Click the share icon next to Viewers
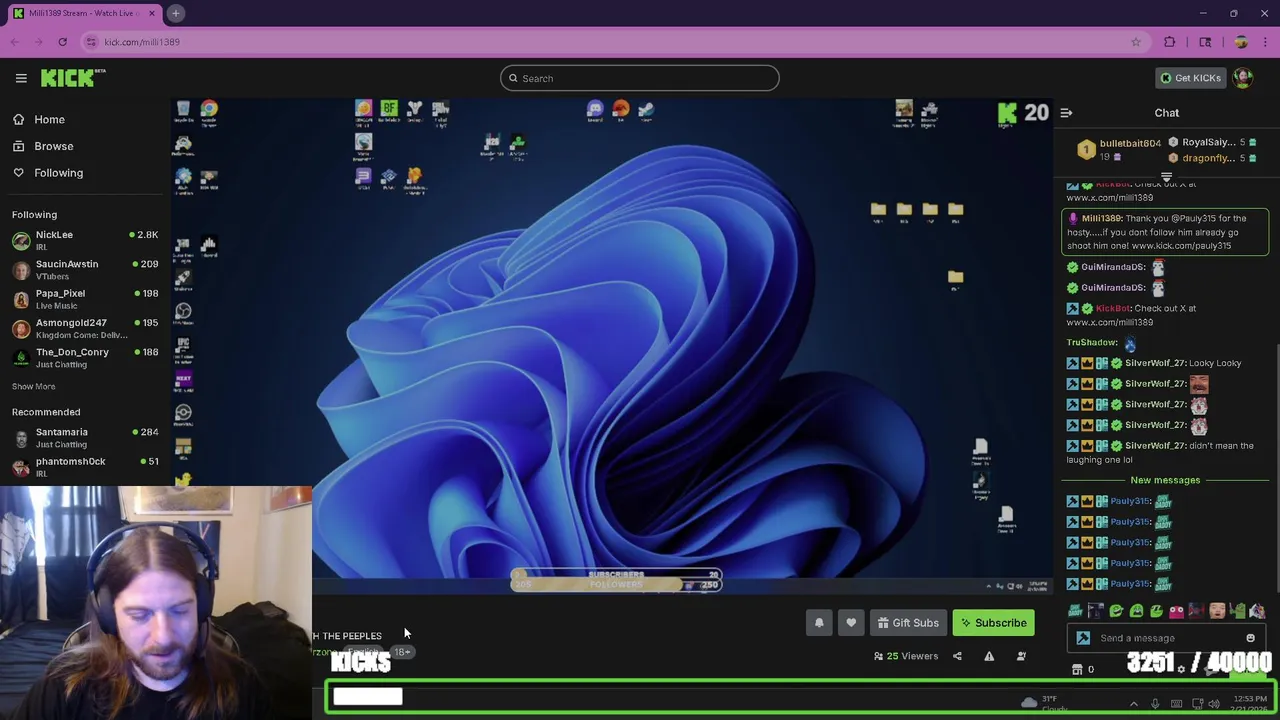The image size is (1280, 720). click(x=957, y=656)
